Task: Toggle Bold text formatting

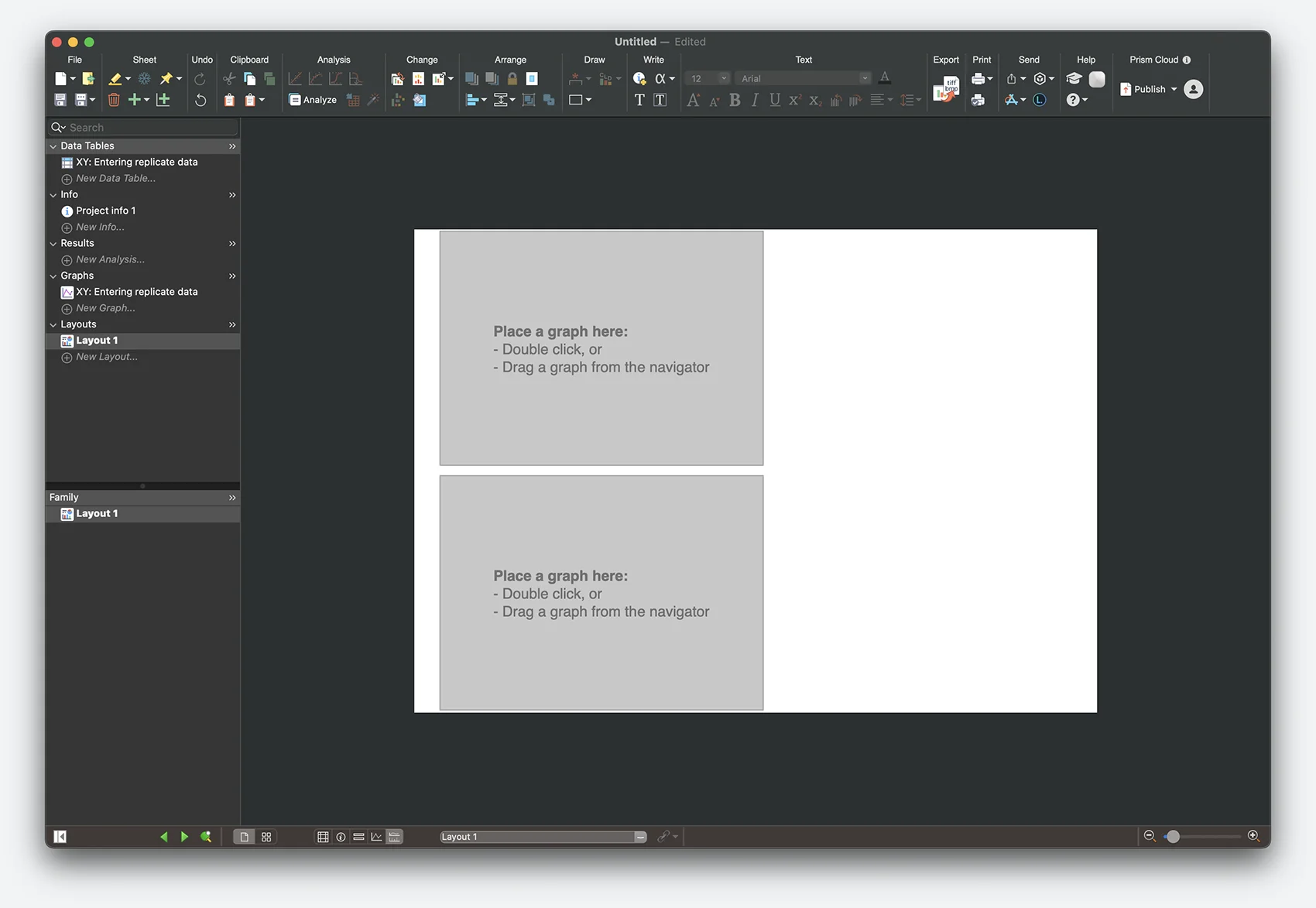Action: [x=735, y=100]
